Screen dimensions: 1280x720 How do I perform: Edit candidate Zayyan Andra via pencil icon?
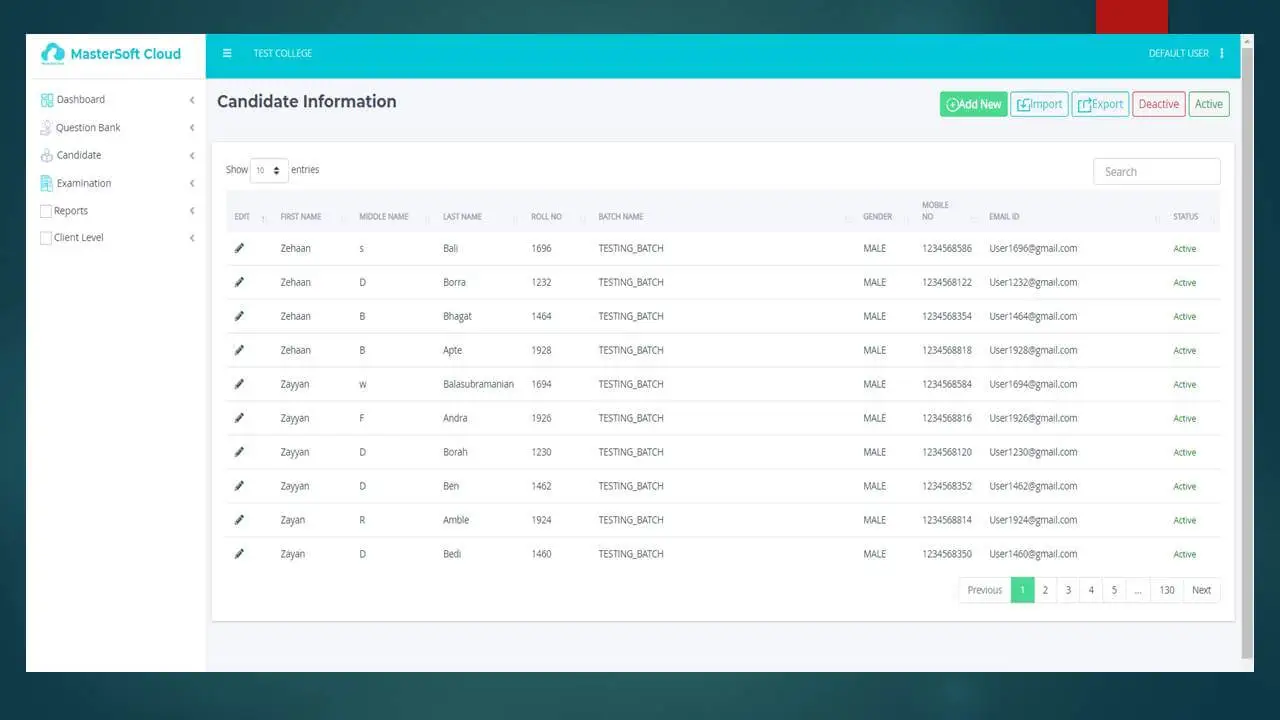pos(239,418)
